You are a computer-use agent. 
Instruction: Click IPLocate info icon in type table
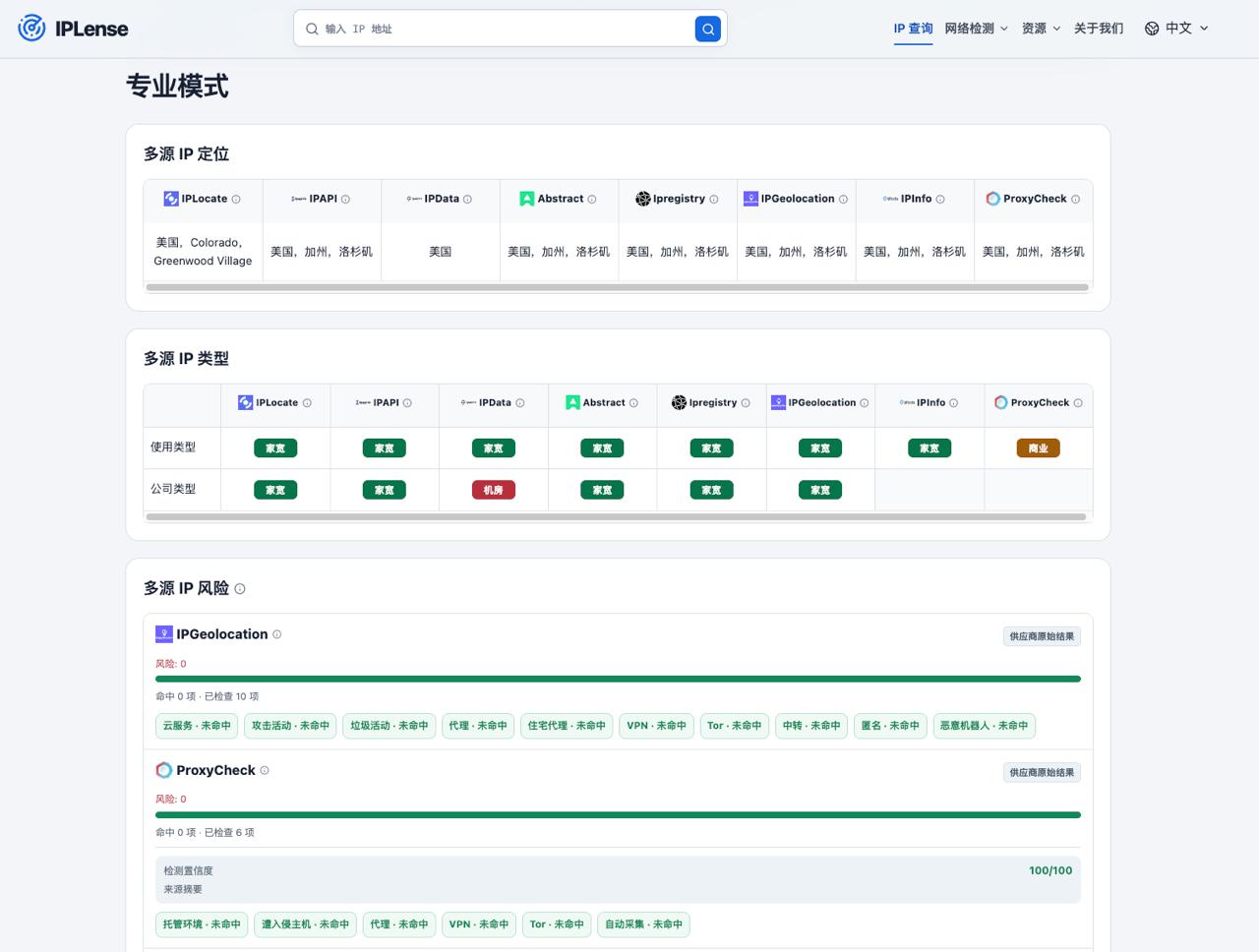(307, 403)
